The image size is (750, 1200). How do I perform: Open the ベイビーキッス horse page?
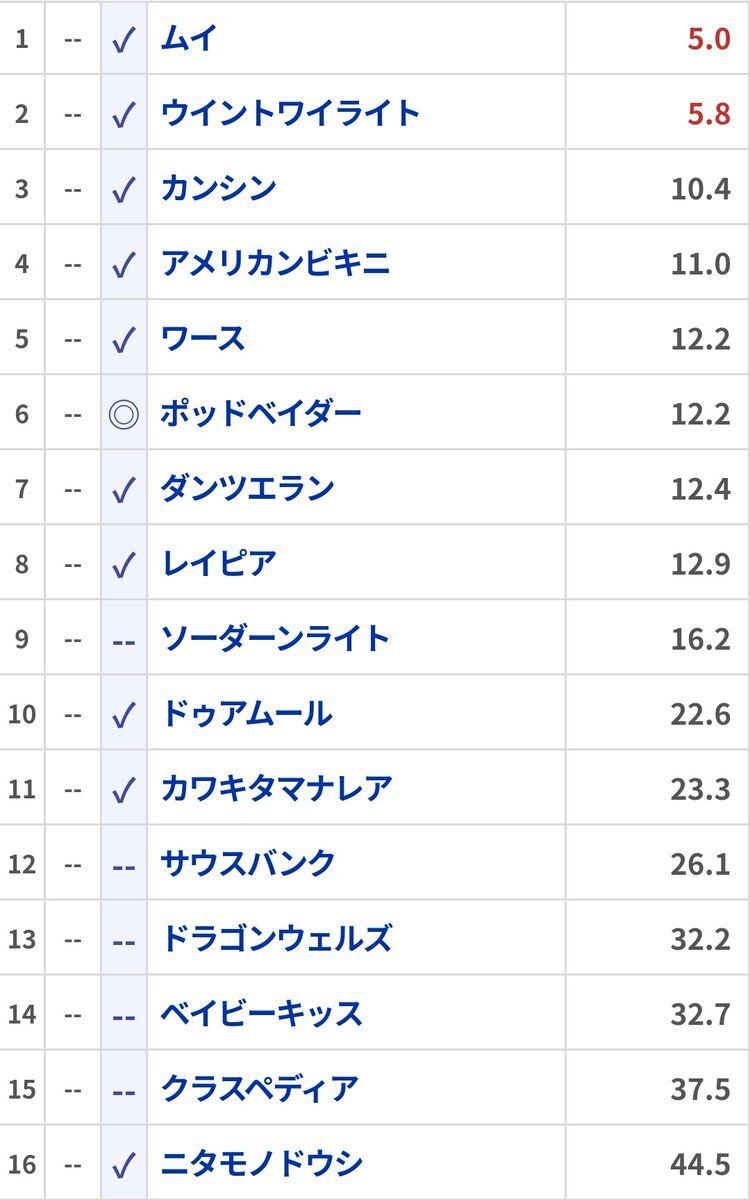(261, 1014)
